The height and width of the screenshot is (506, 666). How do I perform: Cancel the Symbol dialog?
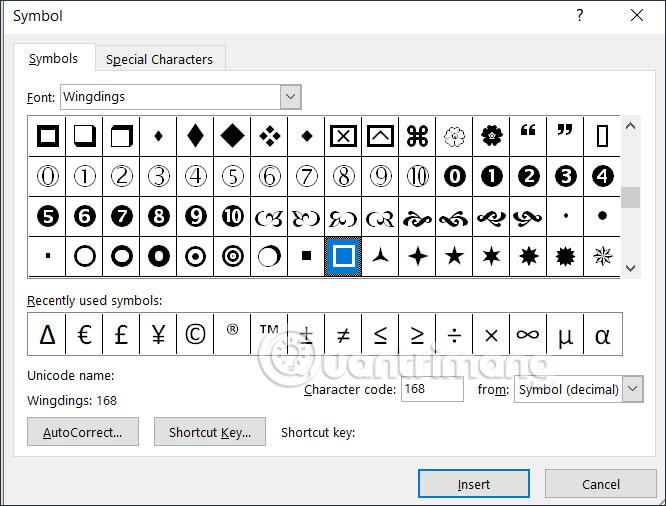coord(601,484)
